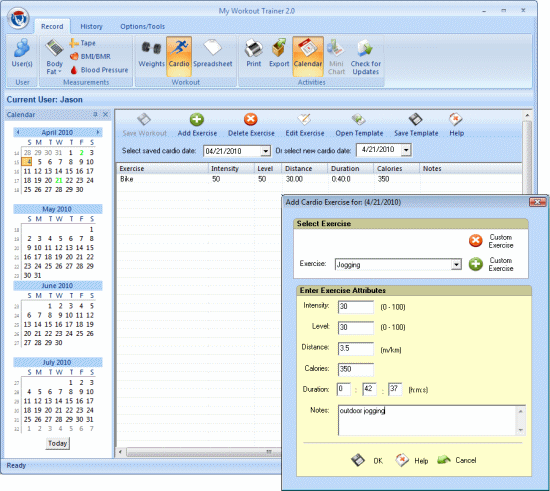Open the Exercise Jogging dropdown
Viewport: 550px width, 491px height.
456,264
